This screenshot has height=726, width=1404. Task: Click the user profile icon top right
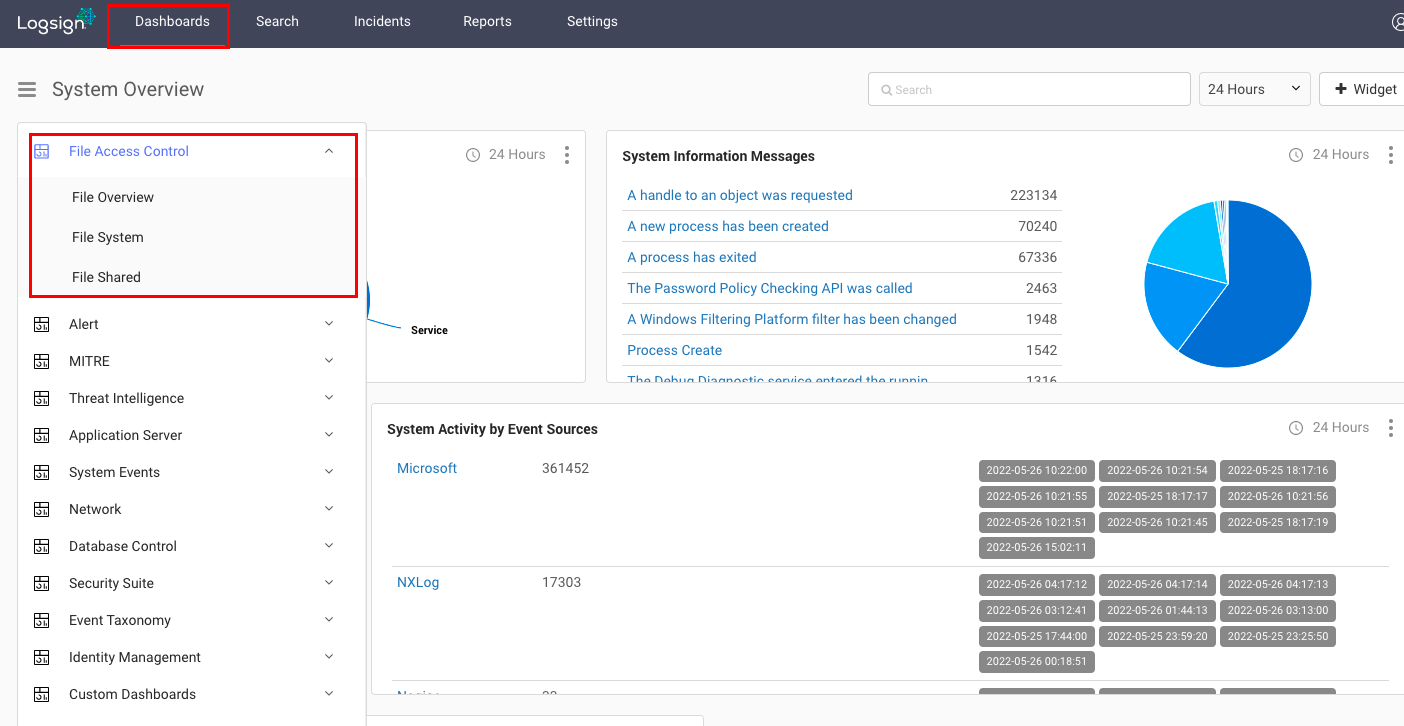(1398, 21)
